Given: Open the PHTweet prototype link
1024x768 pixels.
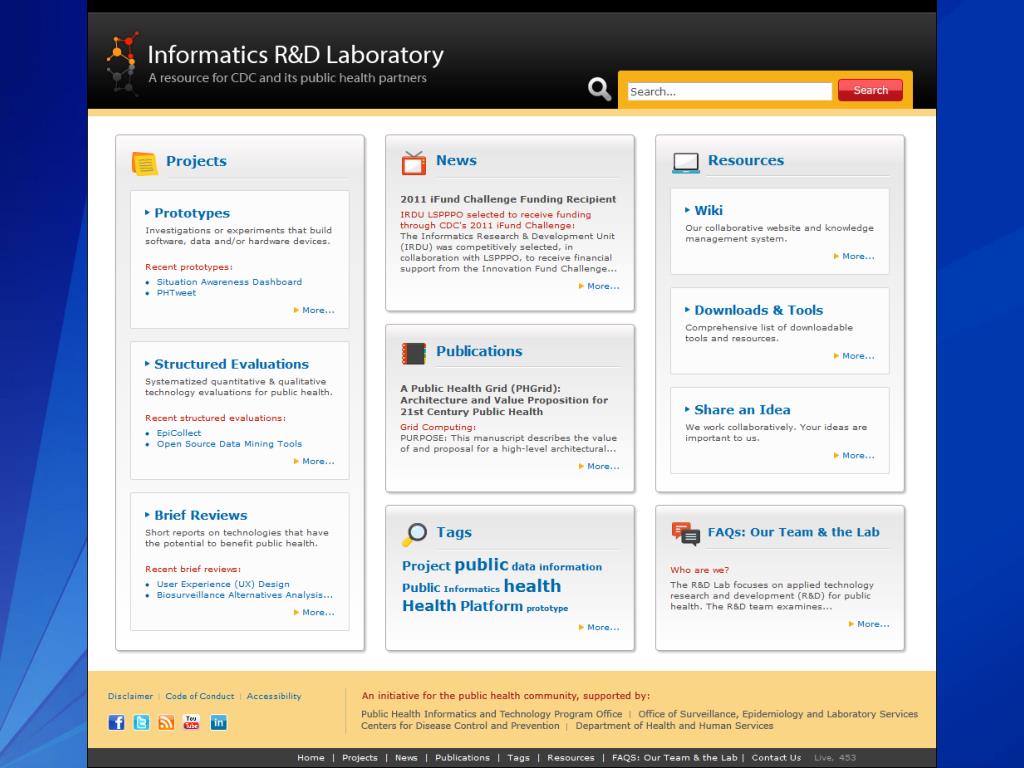Looking at the screenshot, I should (176, 293).
